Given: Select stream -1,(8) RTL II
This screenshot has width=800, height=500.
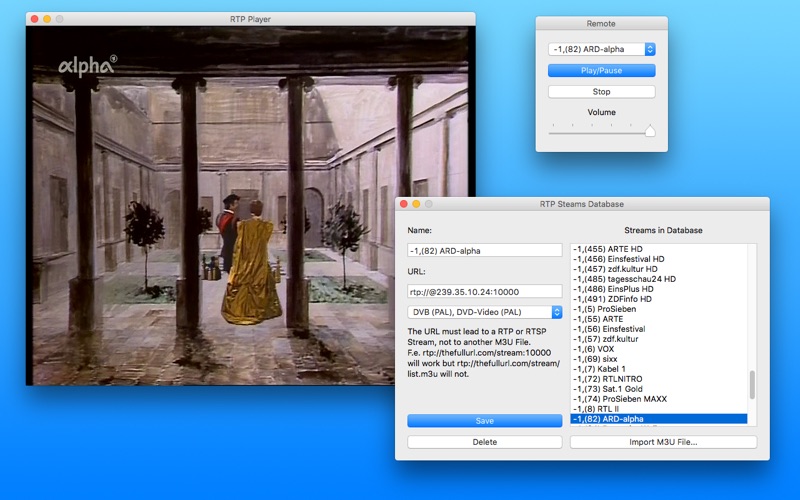Looking at the screenshot, I should 659,409.
